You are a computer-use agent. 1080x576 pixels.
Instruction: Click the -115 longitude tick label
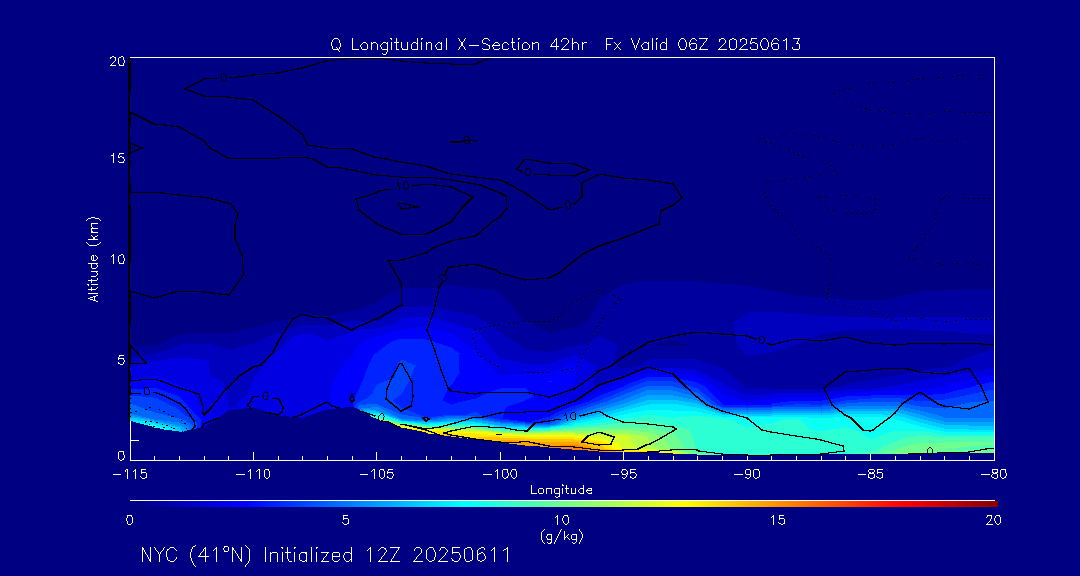pos(130,475)
